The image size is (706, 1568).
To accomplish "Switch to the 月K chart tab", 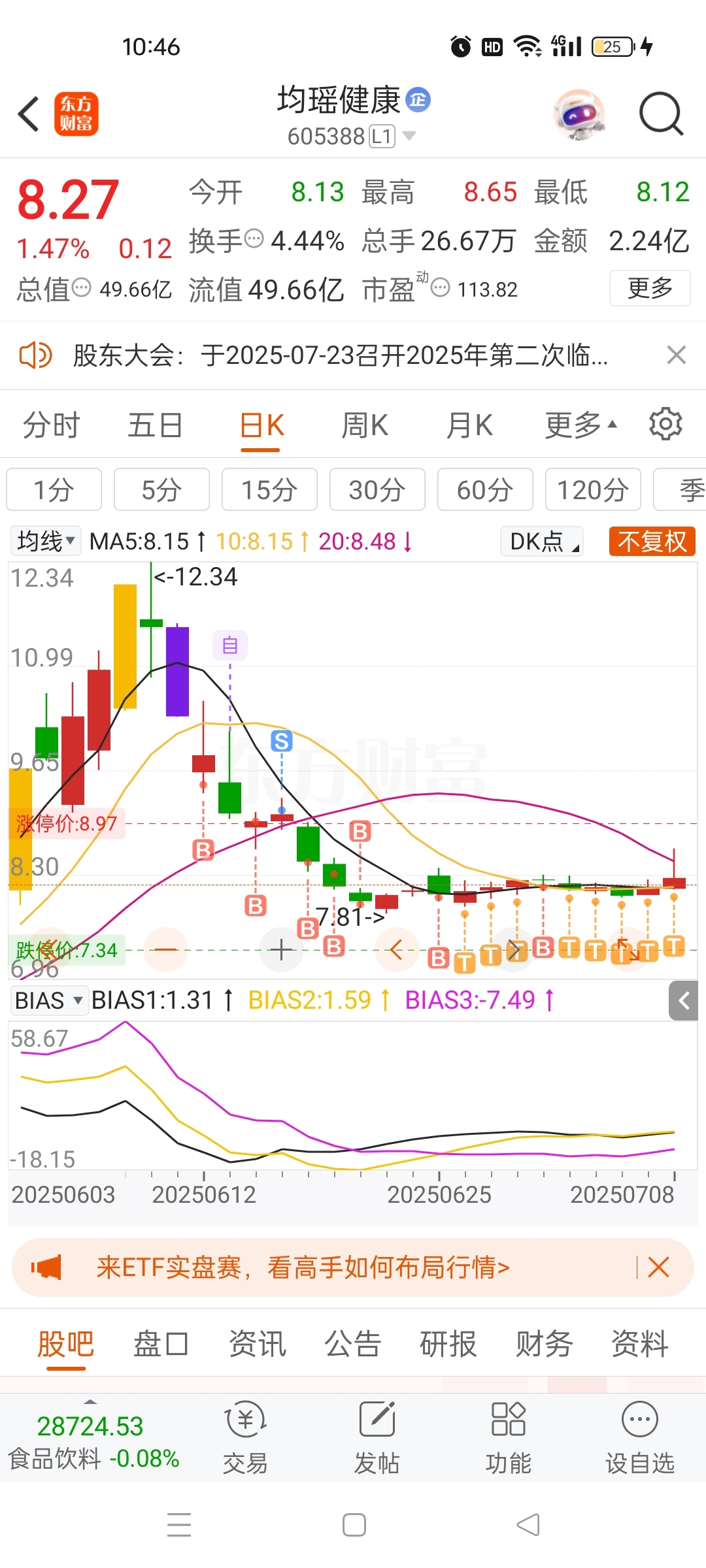I will pyautogui.click(x=469, y=426).
